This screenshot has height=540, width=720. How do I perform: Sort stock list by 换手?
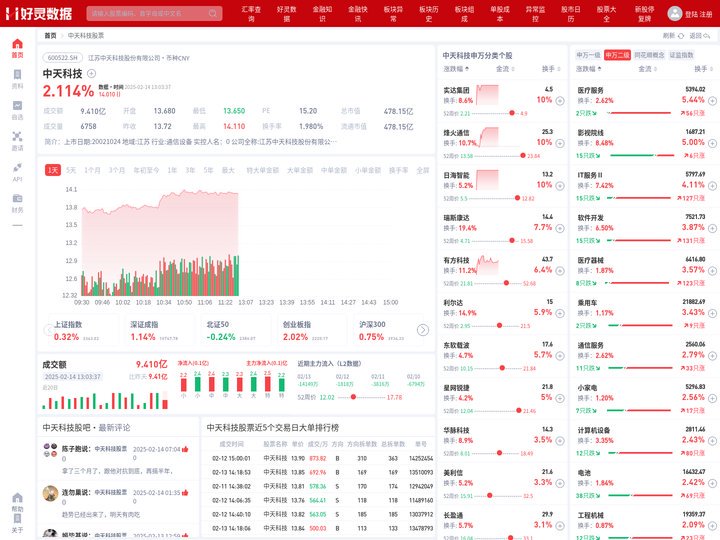(x=551, y=69)
